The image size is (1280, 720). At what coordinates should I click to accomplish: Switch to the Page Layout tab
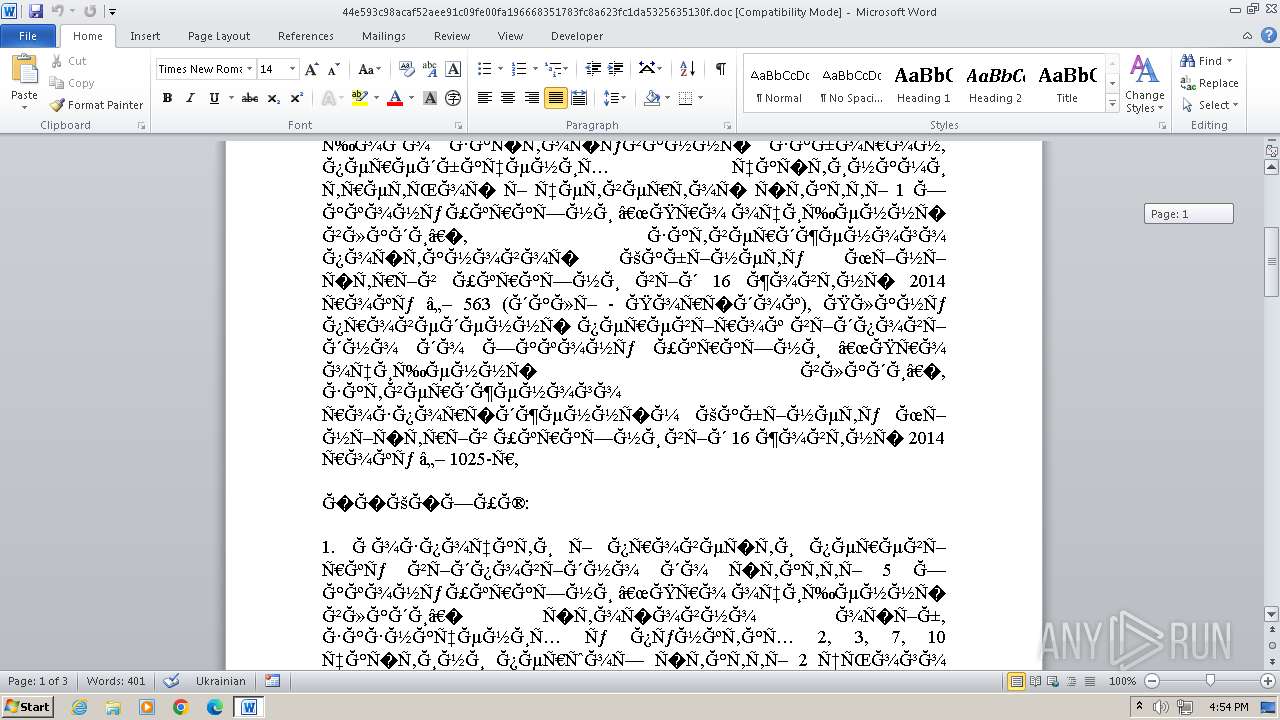pos(219,36)
